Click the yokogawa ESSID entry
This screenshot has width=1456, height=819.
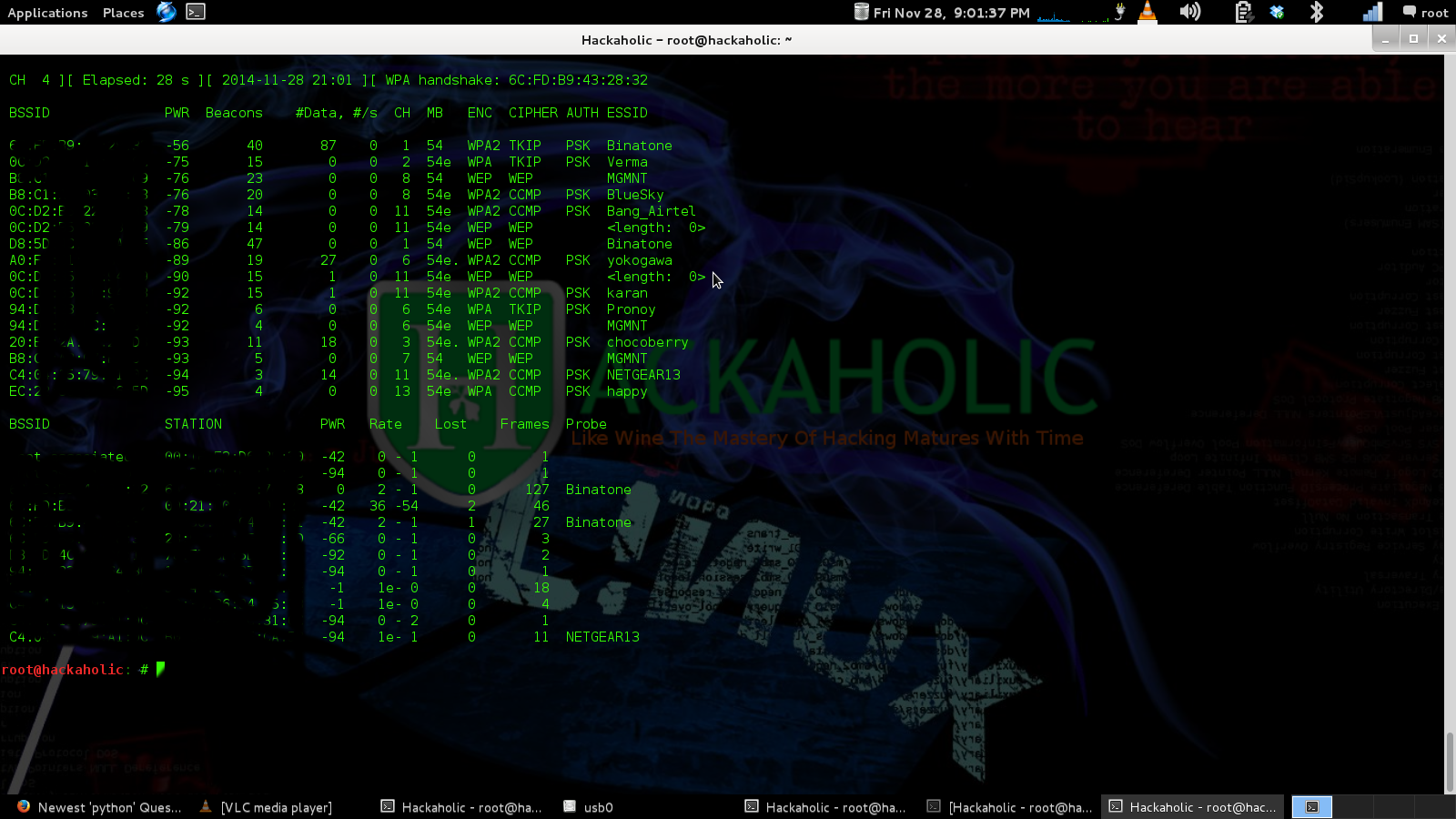[x=640, y=260]
